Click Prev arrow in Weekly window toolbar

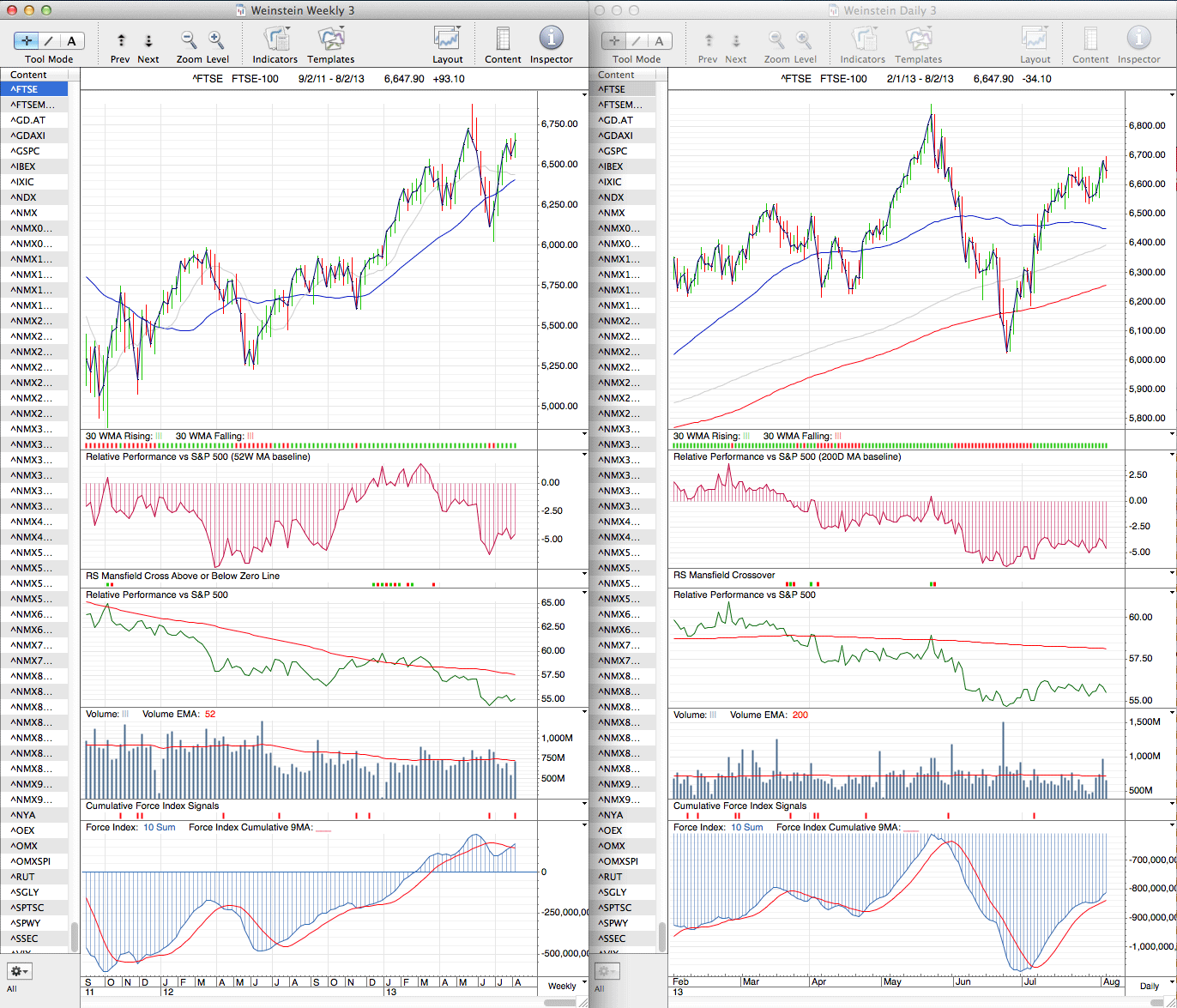pyautogui.click(x=121, y=40)
